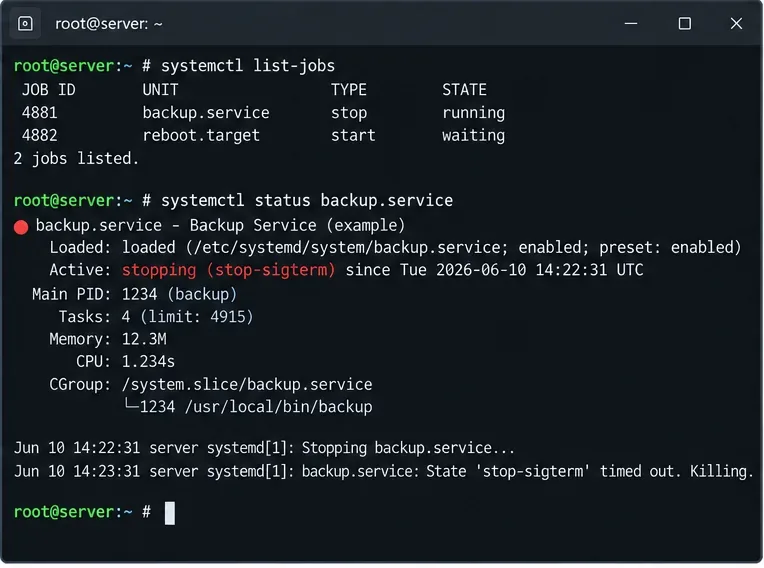
Task: Click the window title 'root@server: ~'
Action: (x=109, y=24)
